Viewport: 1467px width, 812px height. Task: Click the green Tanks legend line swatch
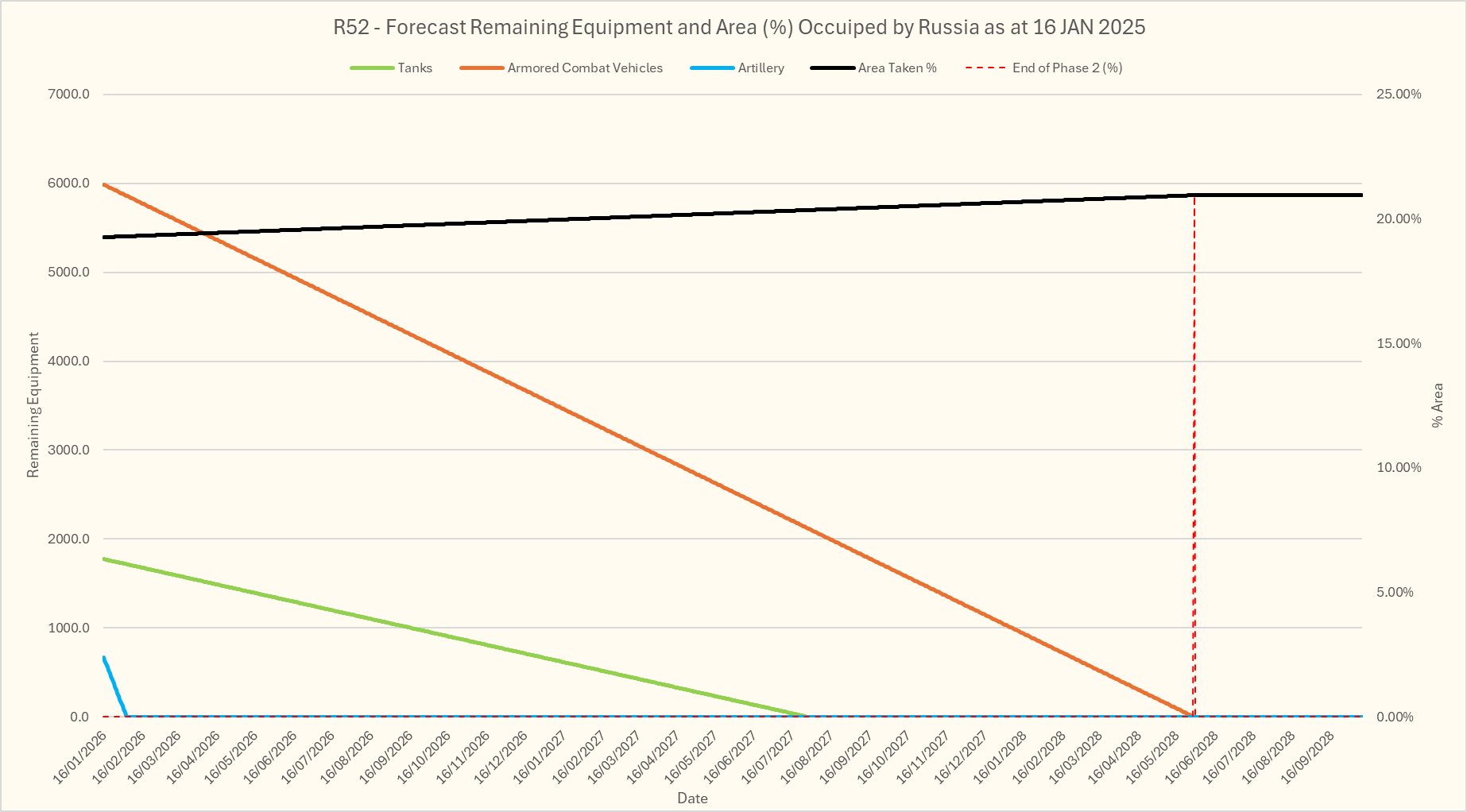pyautogui.click(x=372, y=68)
